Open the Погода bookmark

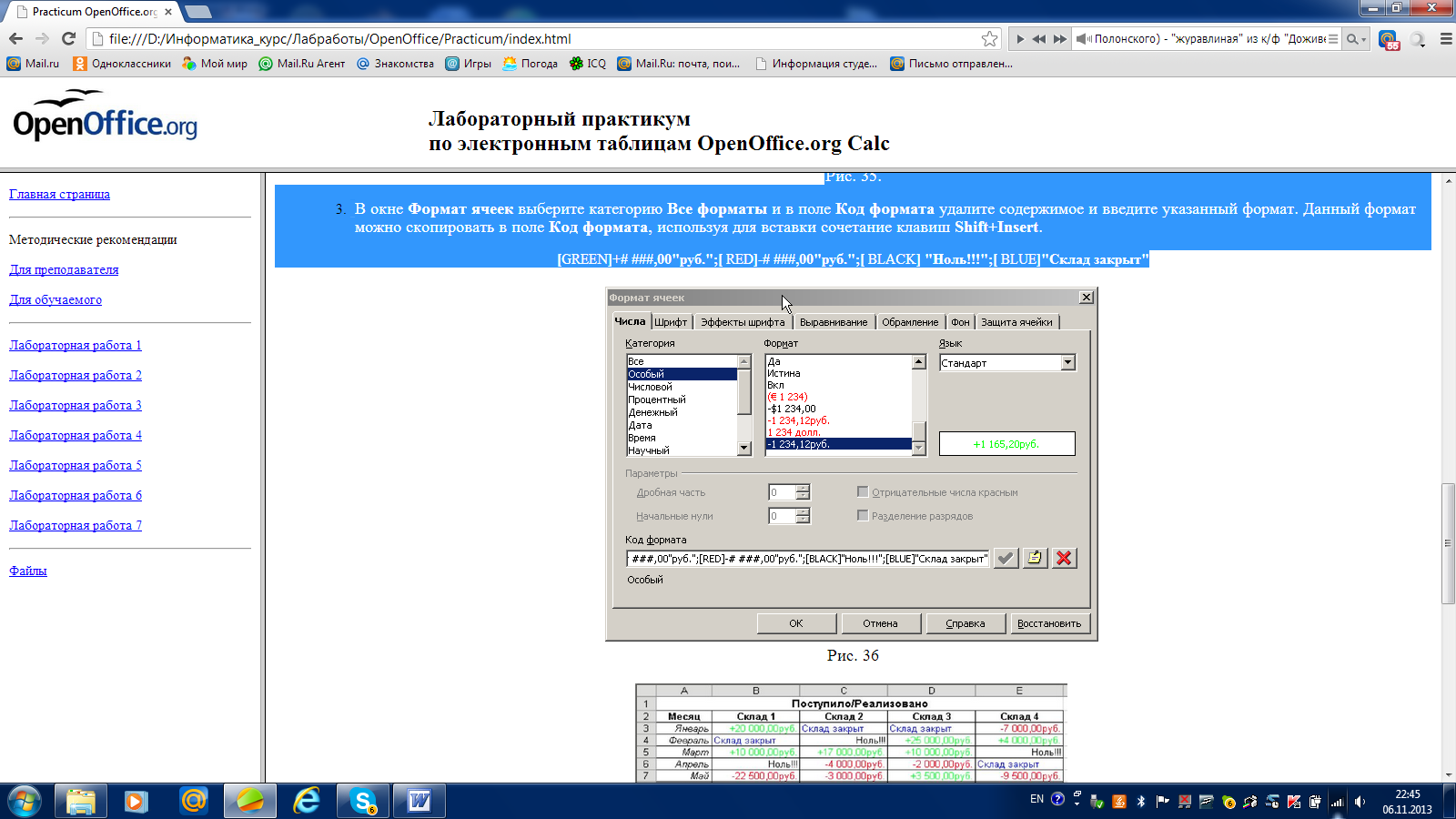530,64
